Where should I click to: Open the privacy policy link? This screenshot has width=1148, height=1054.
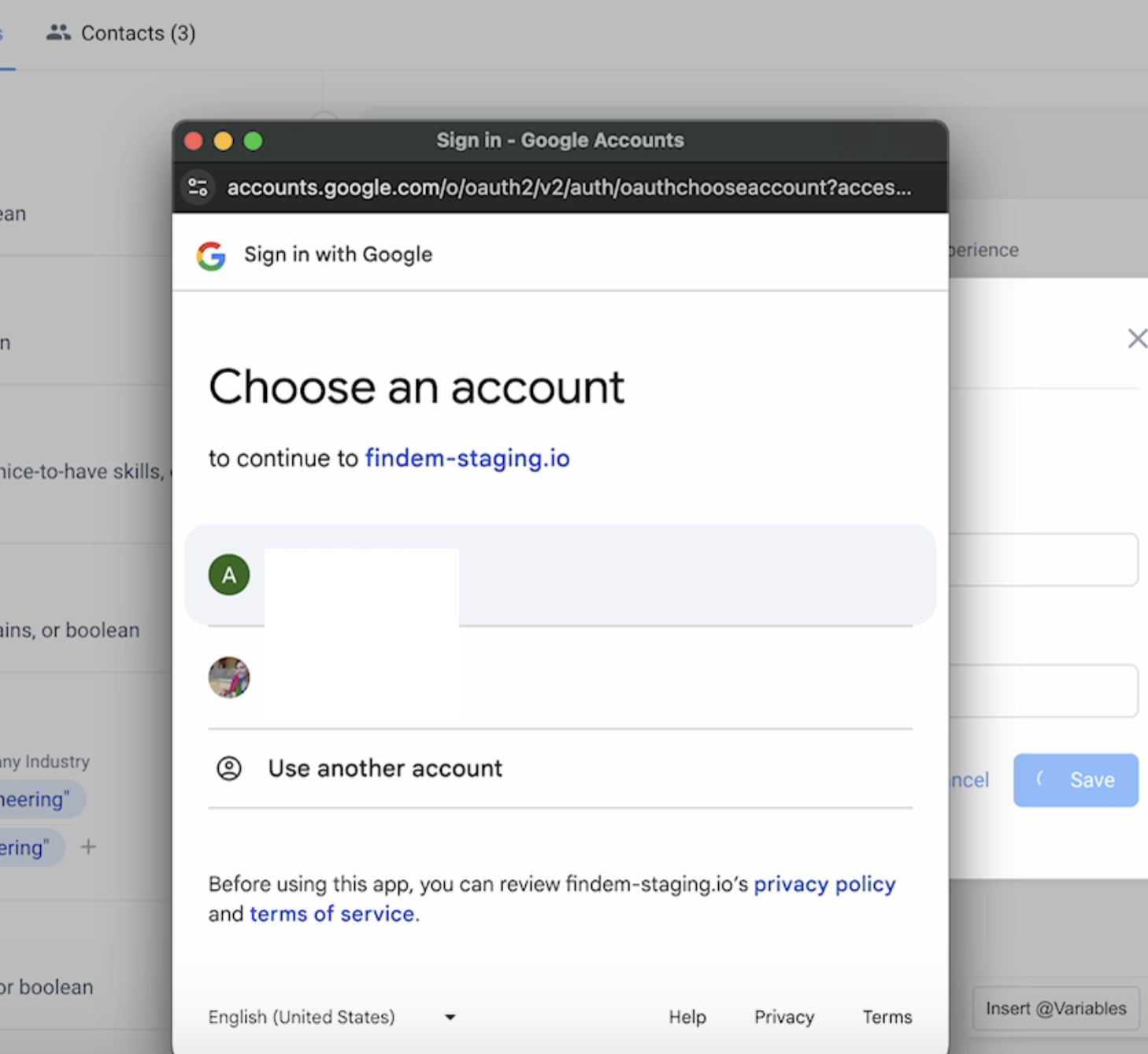click(824, 884)
